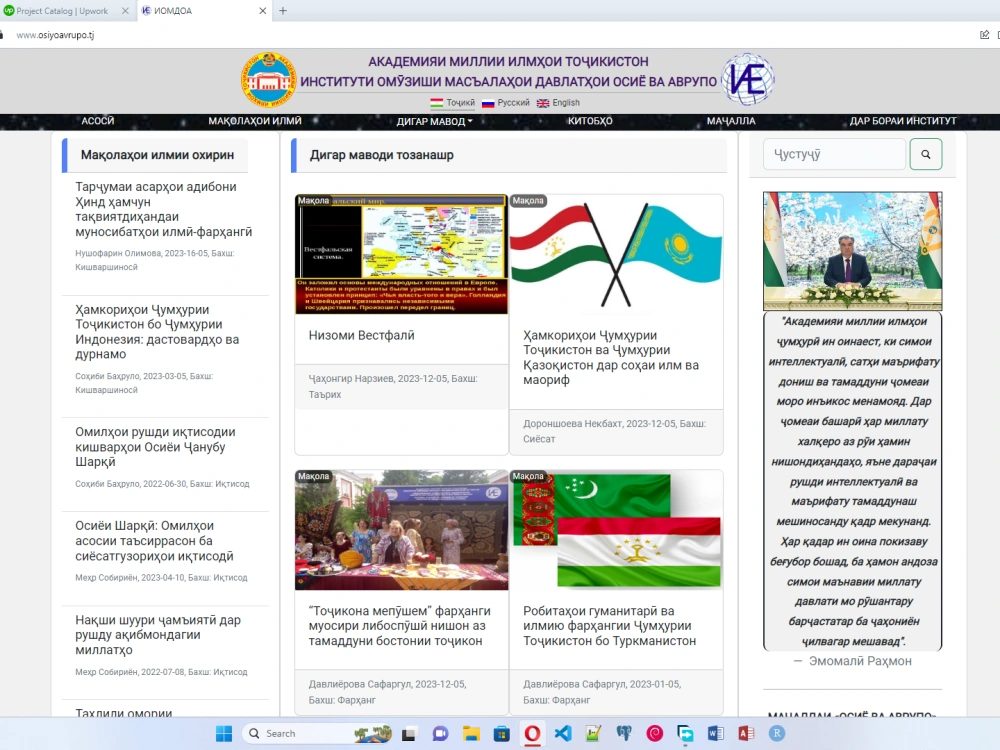Viewport: 1000px width, 750px height.
Task: Open the Notepad++ taskbar icon
Action: pos(593,733)
